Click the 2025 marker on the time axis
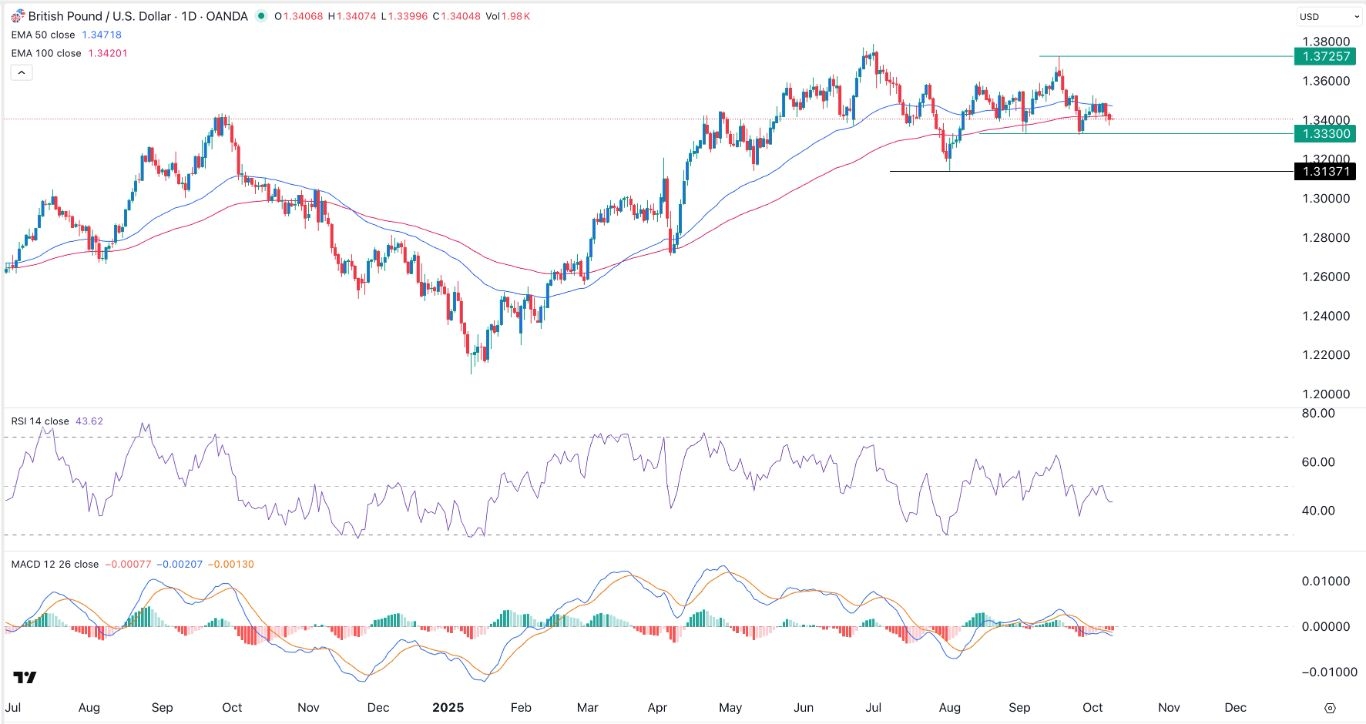The height and width of the screenshot is (724, 1366). pyautogui.click(x=448, y=707)
